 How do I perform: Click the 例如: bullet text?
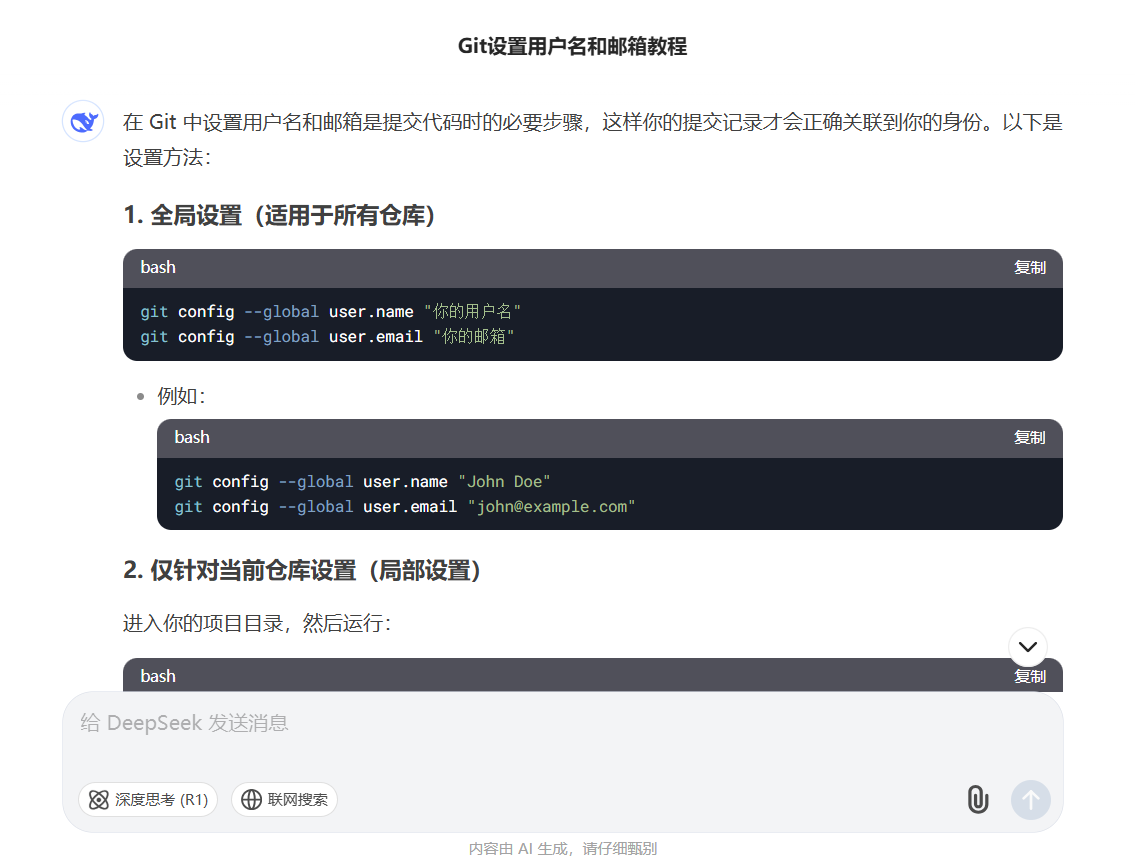(x=182, y=396)
